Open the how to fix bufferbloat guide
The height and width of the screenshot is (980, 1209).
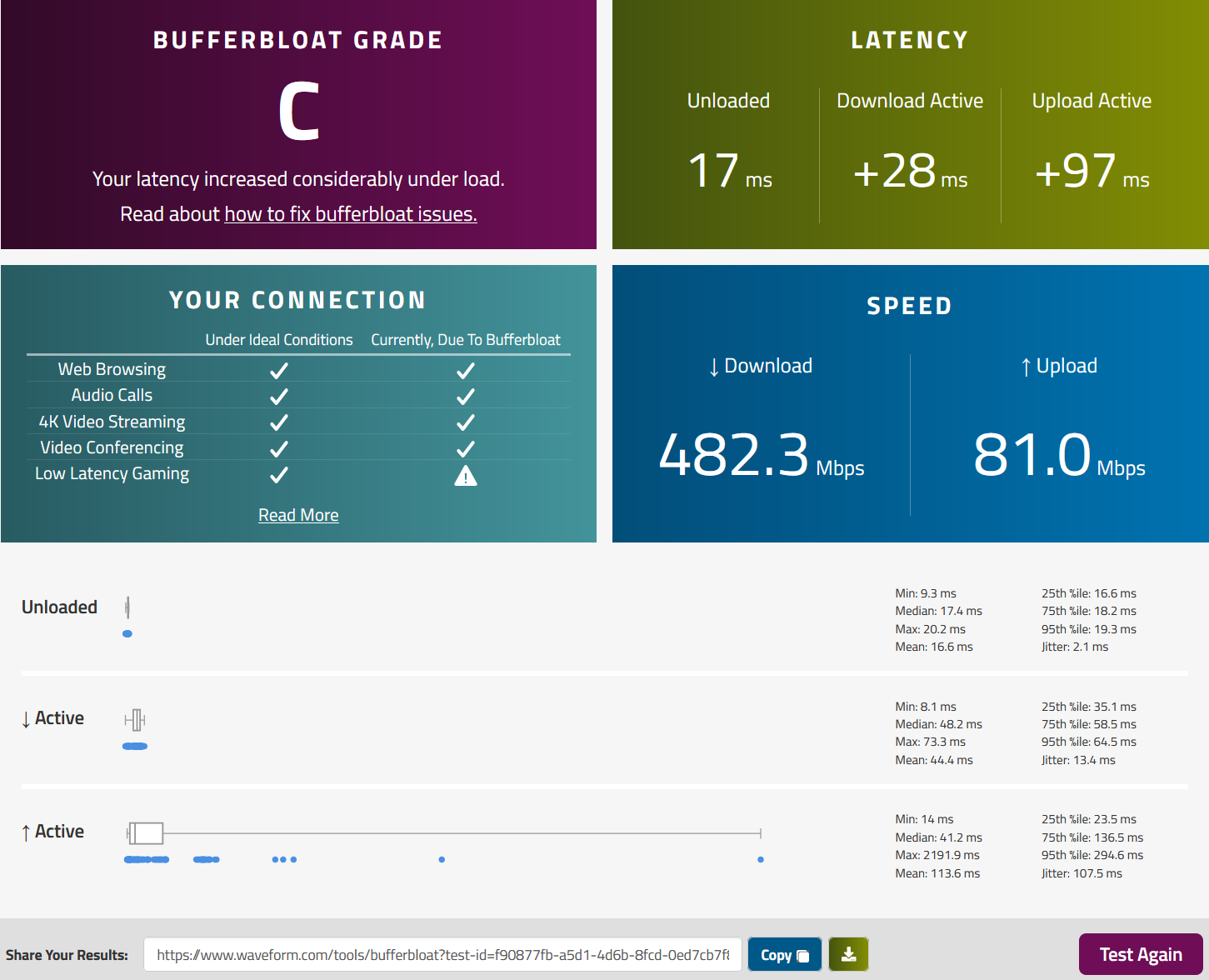350,213
